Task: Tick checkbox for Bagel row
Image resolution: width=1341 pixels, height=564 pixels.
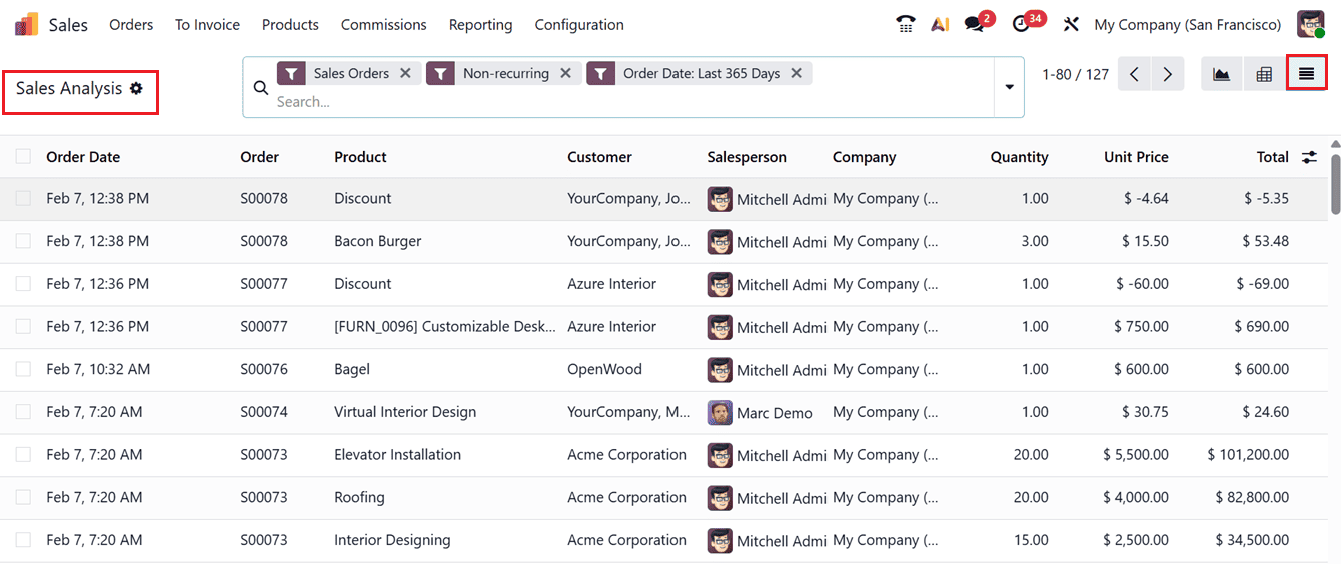Action: pyautogui.click(x=23, y=369)
